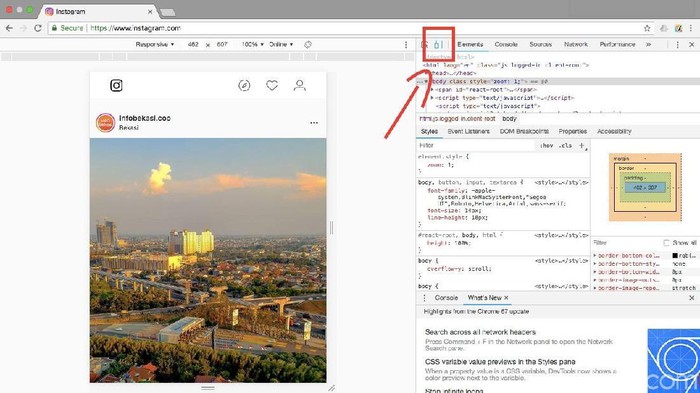
Task: Open the Explore compass icon
Action: coord(244,85)
